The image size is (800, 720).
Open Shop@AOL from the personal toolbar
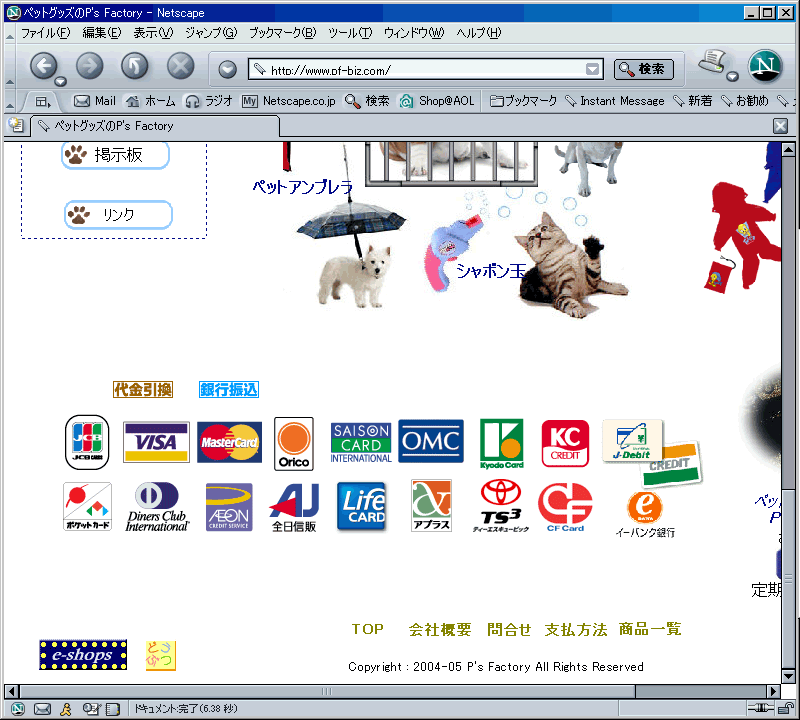[x=437, y=101]
